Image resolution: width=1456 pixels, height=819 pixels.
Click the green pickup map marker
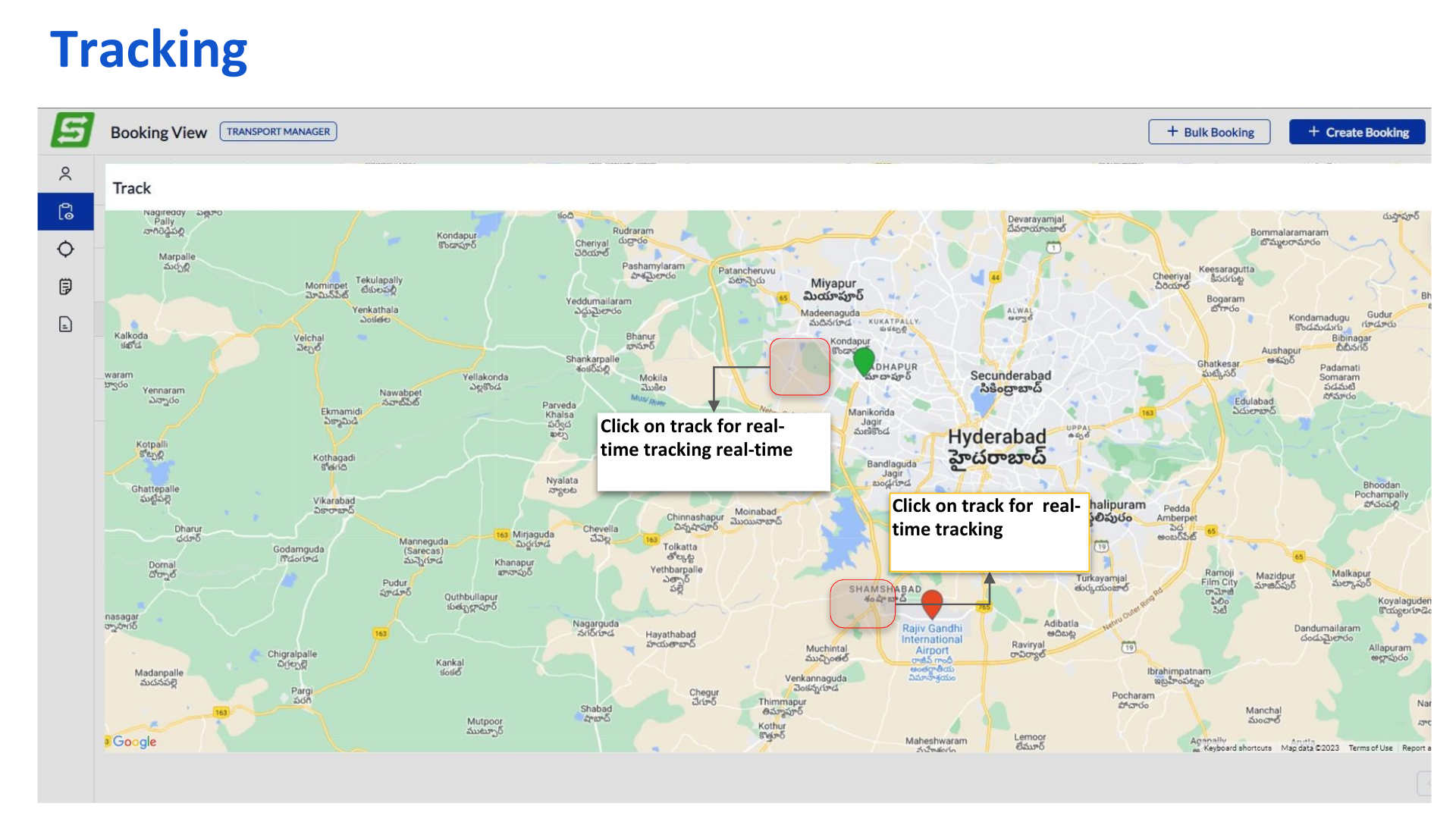pyautogui.click(x=864, y=361)
